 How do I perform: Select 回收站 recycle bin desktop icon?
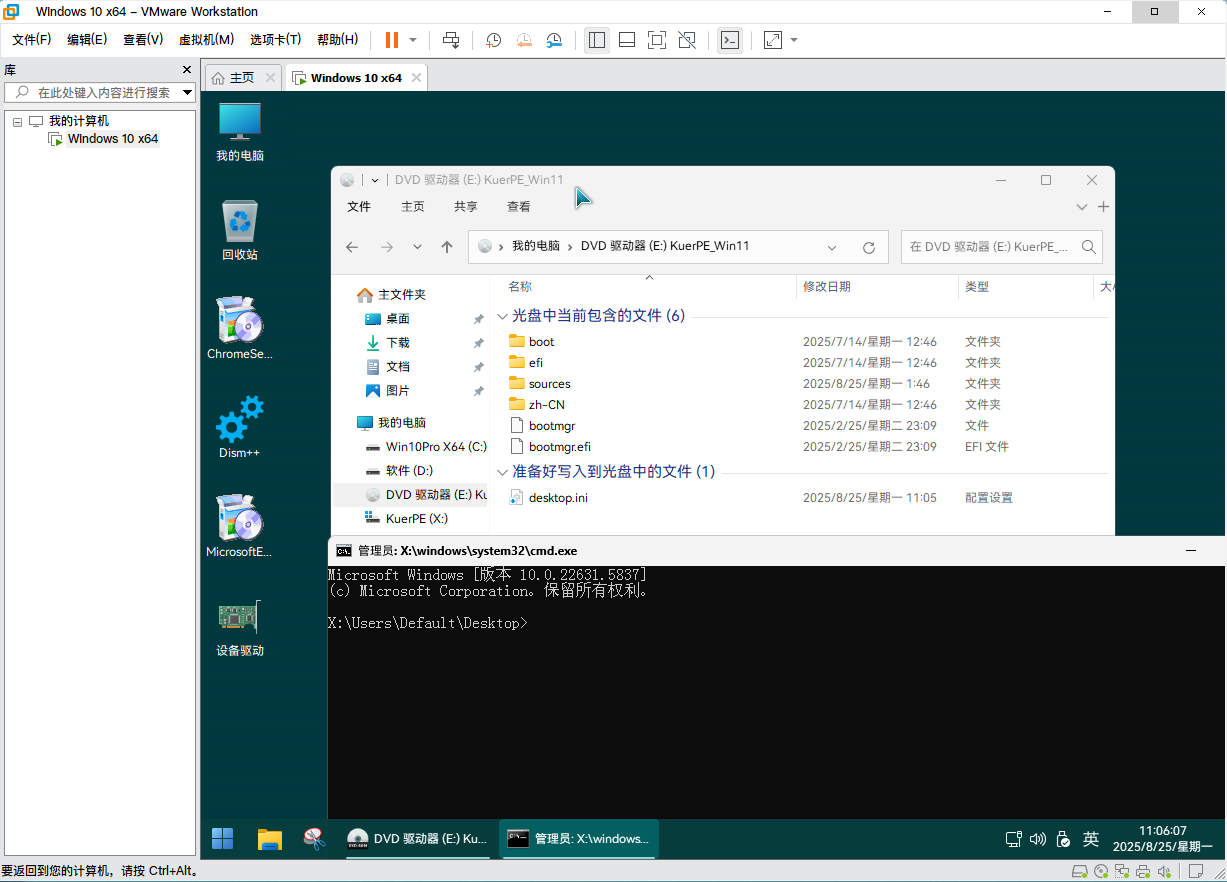[x=240, y=231]
